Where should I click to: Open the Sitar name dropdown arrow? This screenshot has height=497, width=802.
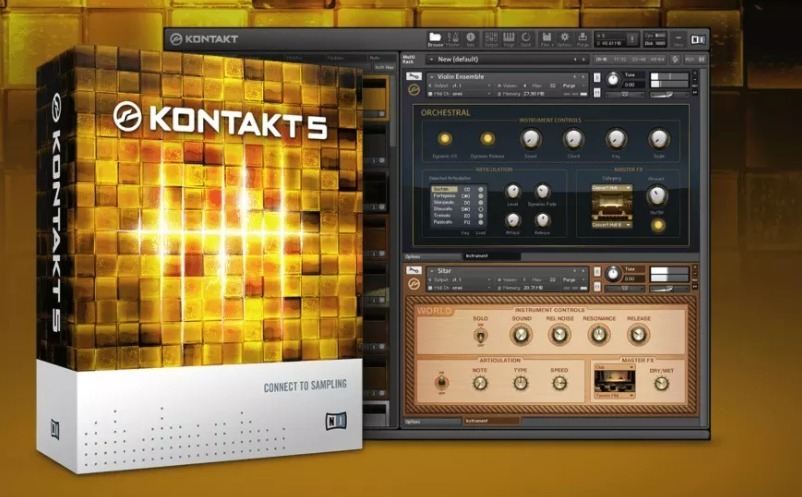point(432,270)
